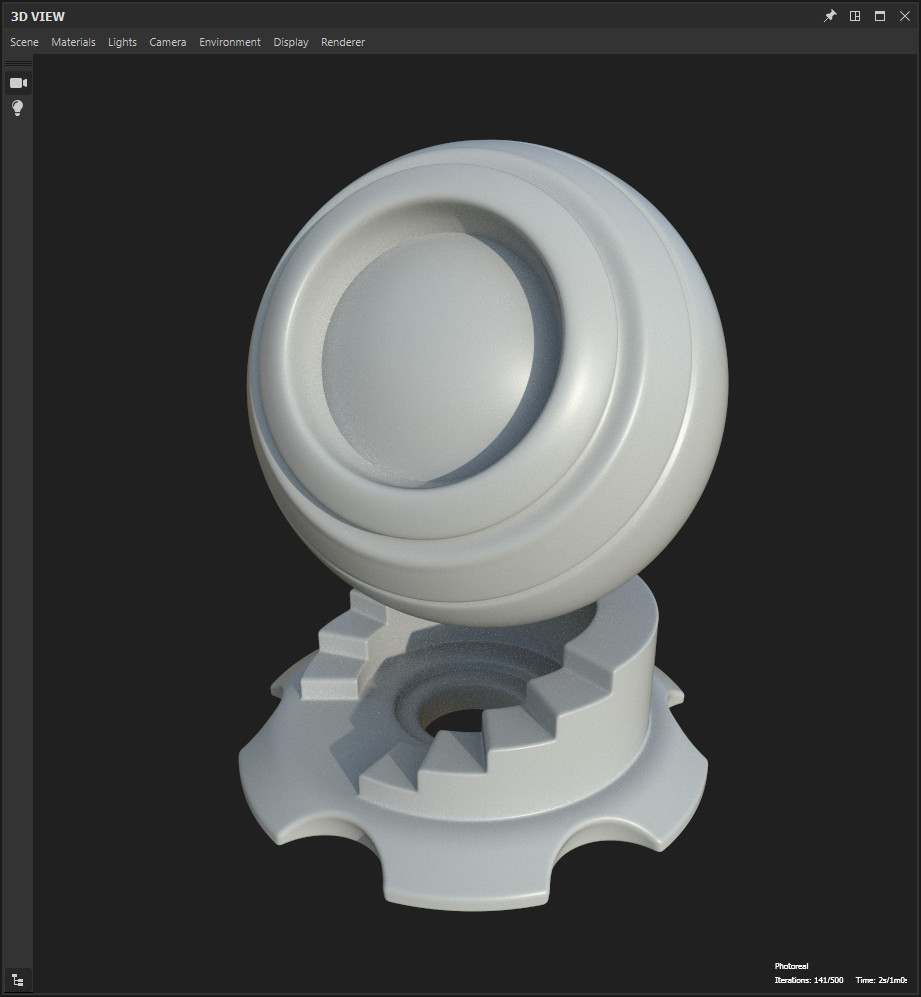Maximize the 3D View panel
This screenshot has width=921, height=997.
880,16
